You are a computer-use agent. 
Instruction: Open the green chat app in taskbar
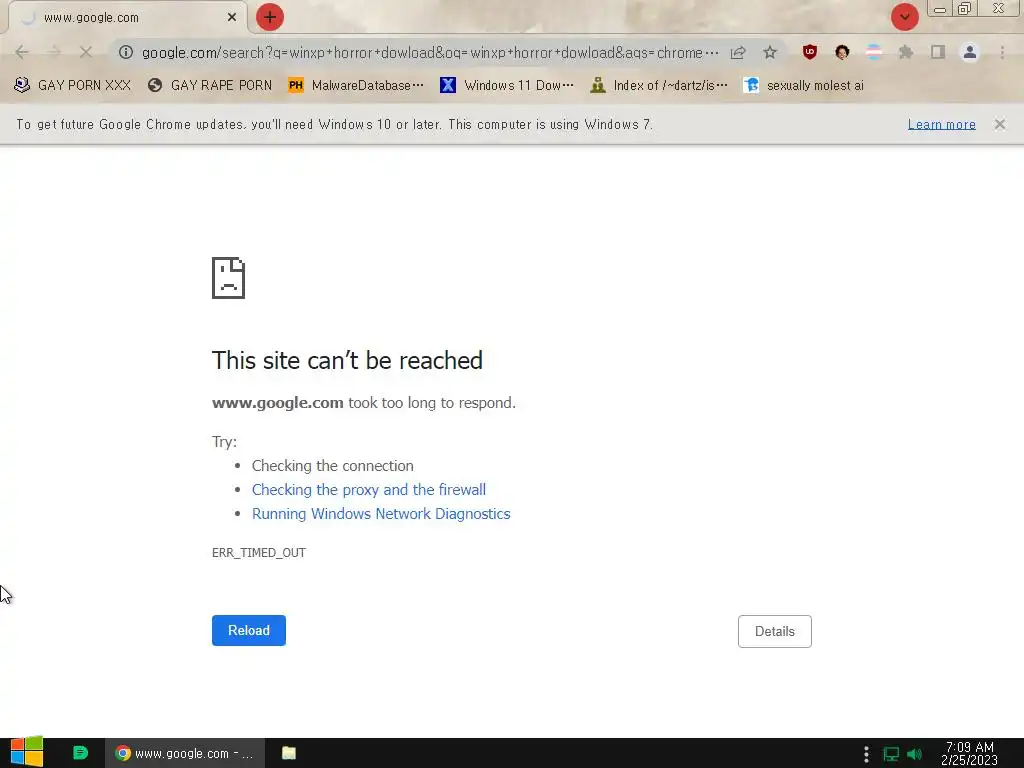80,753
